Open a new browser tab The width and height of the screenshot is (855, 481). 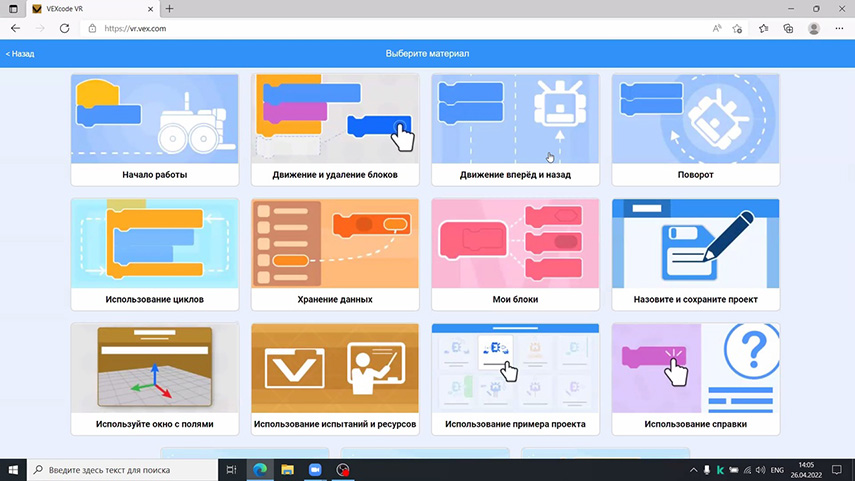pyautogui.click(x=169, y=8)
